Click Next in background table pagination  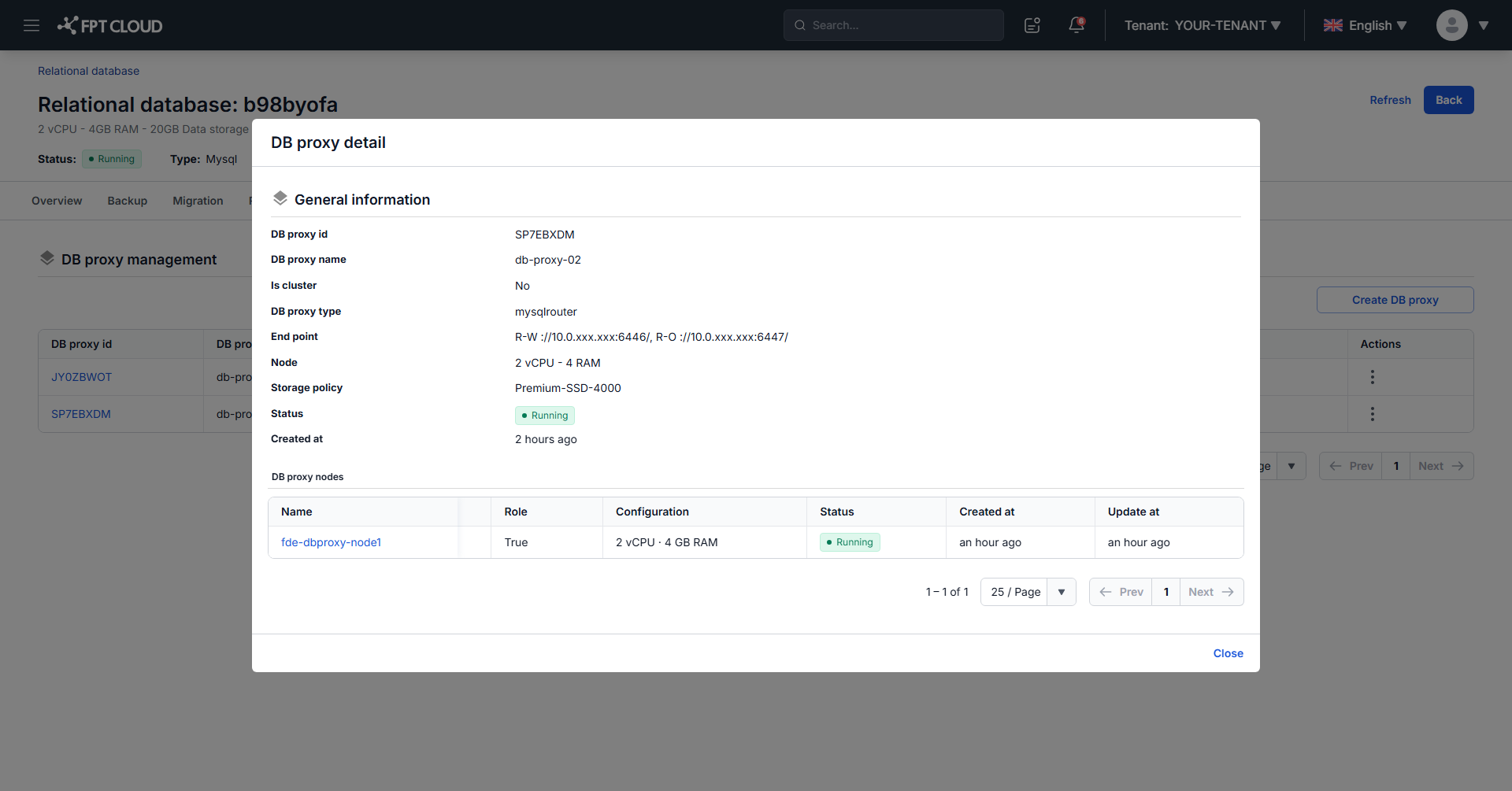(1441, 466)
